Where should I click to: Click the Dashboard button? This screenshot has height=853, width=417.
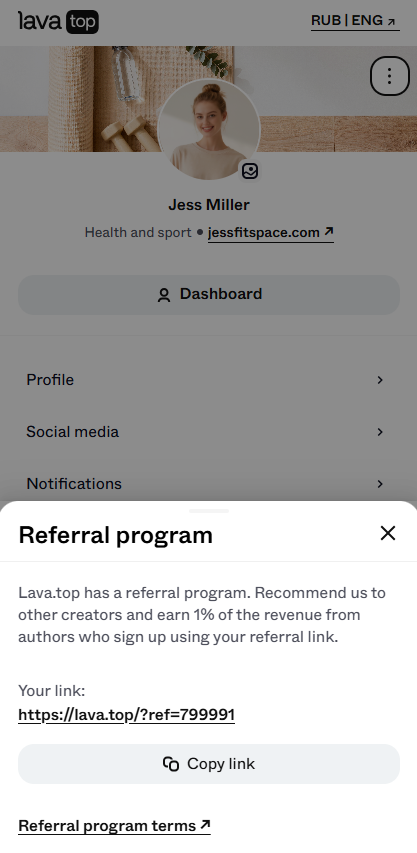[x=209, y=295]
